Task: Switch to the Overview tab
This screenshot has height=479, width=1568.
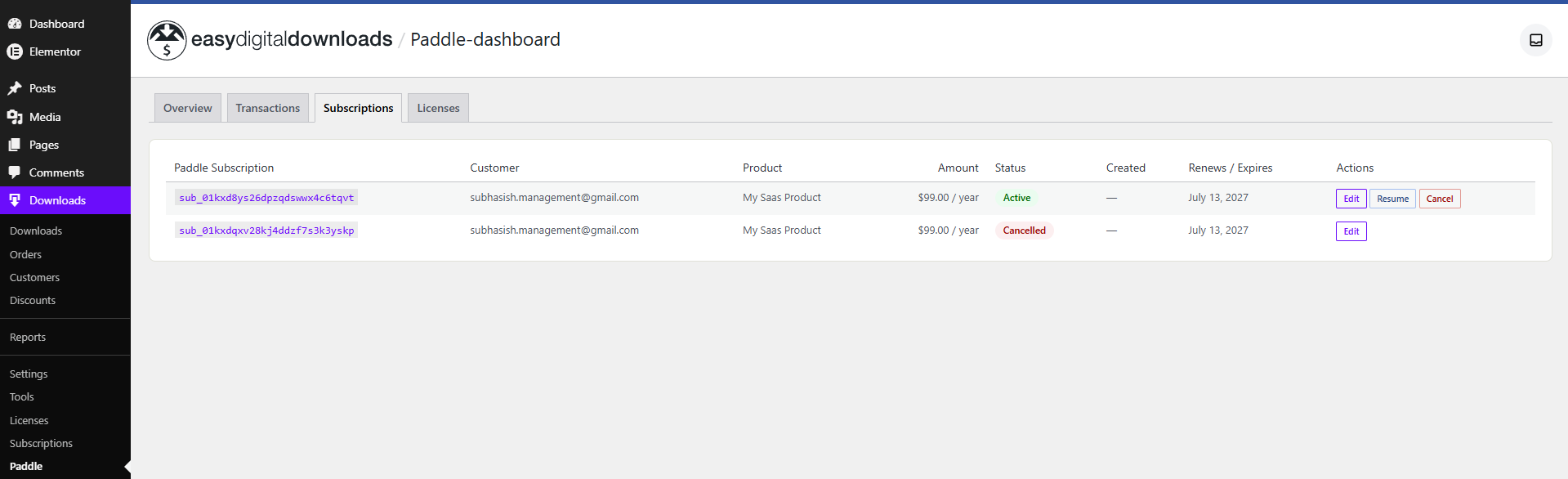Action: (188, 108)
